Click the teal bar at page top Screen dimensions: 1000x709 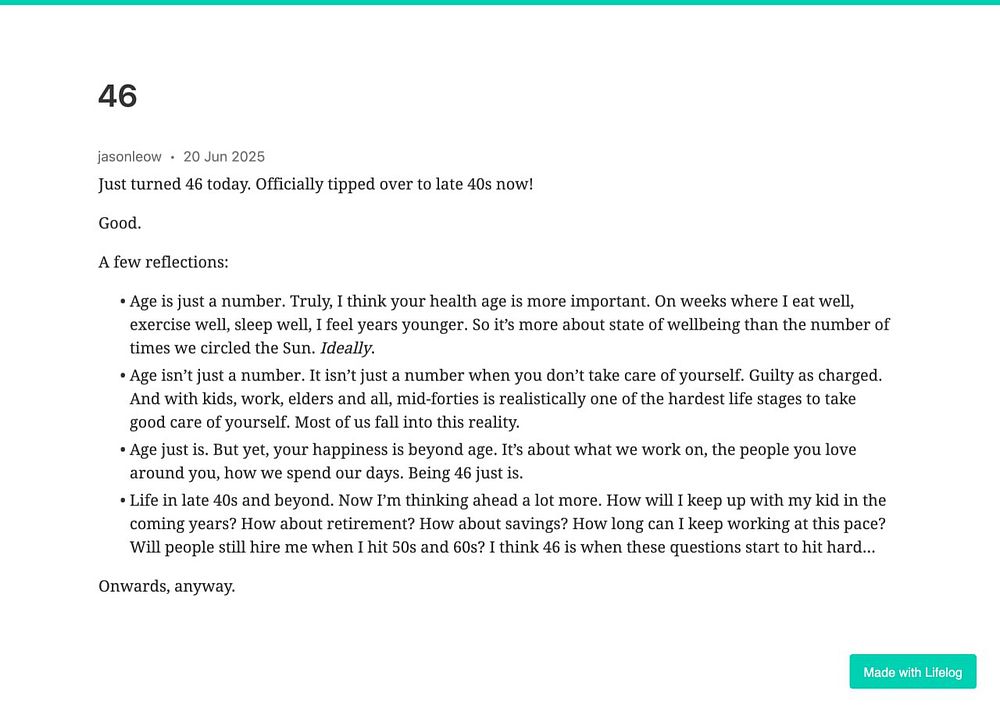(x=500, y=3)
